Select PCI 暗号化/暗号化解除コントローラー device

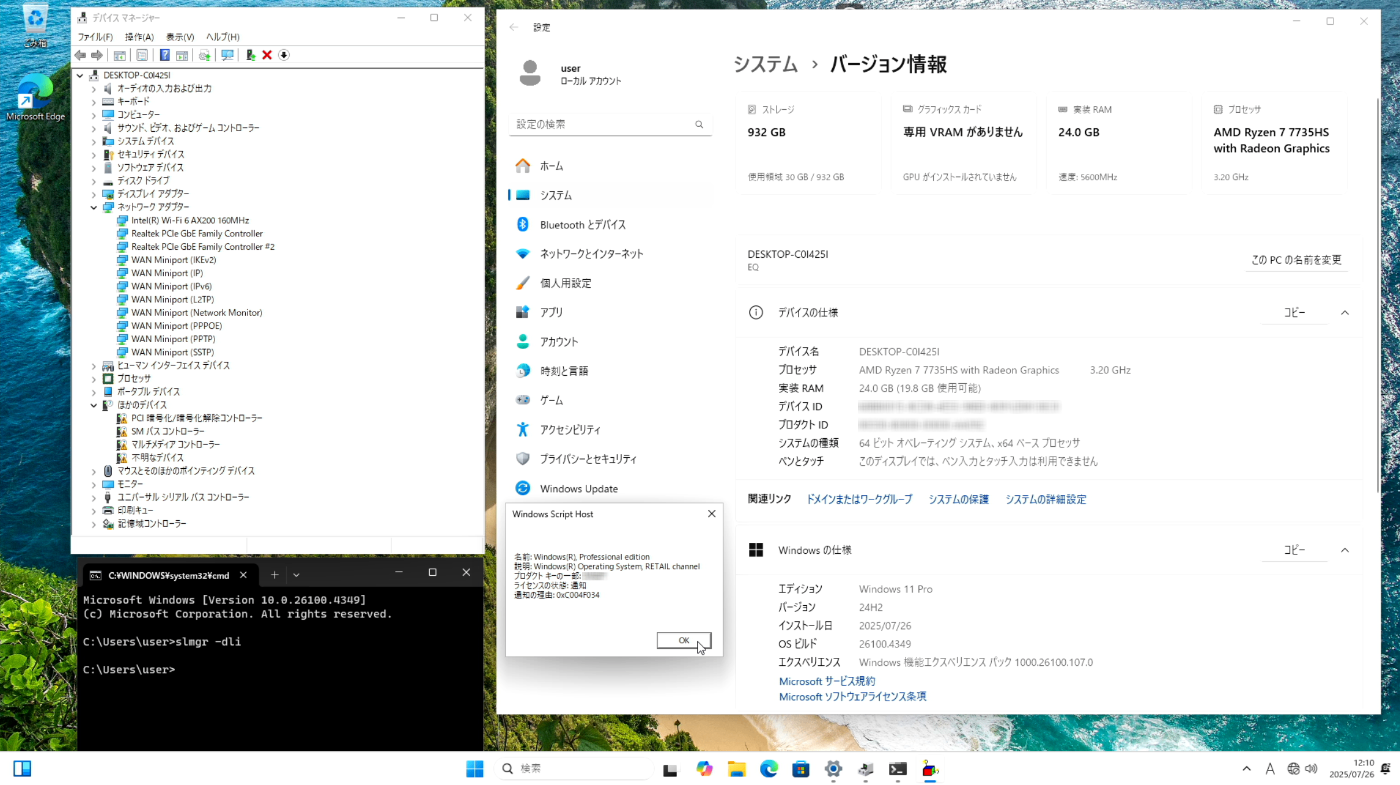(197, 418)
